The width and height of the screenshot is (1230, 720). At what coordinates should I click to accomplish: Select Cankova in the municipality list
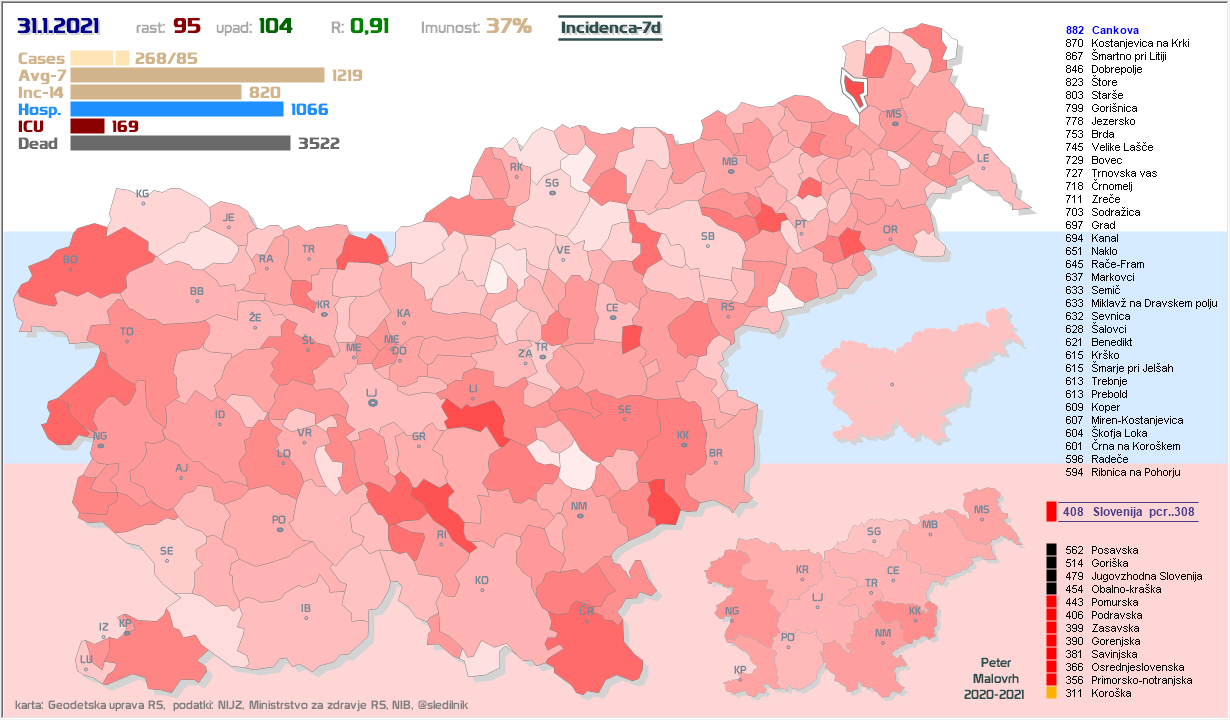coord(1115,31)
